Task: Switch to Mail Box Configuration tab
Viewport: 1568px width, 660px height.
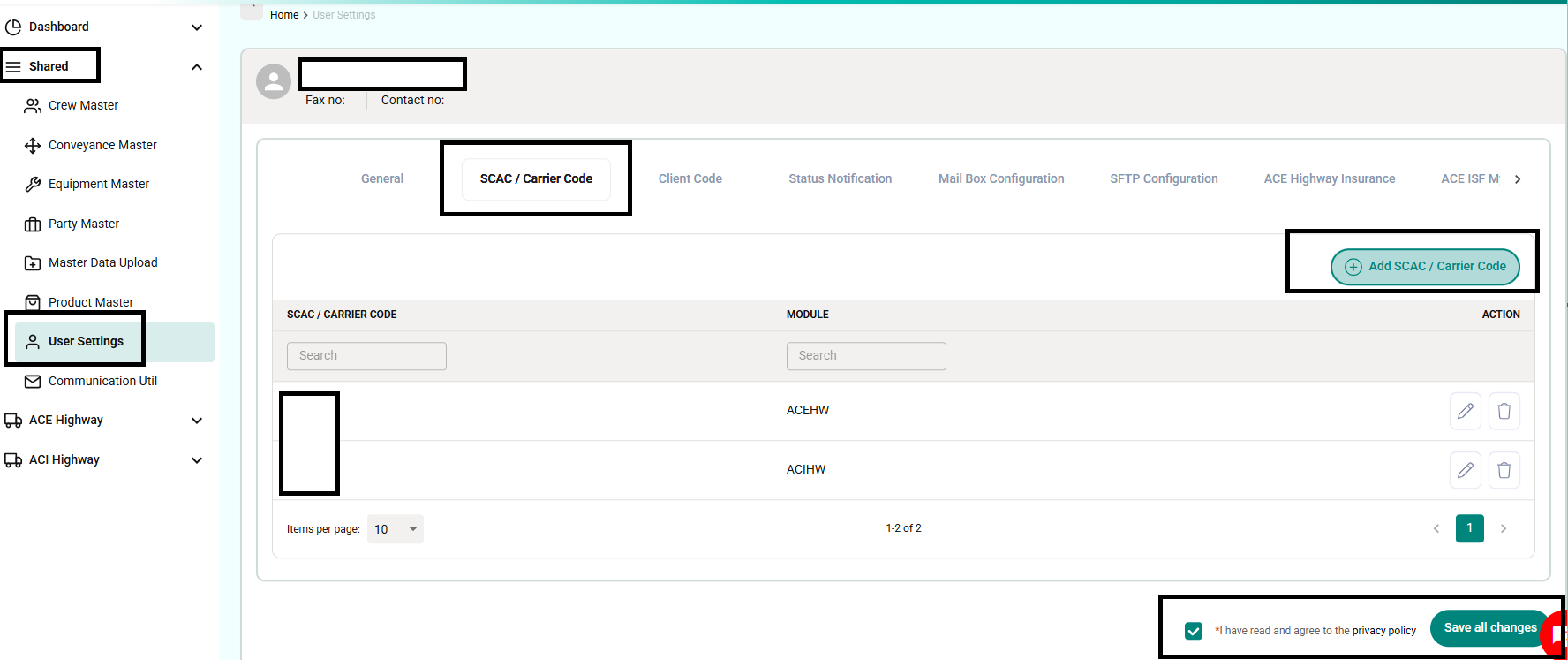Action: (x=1001, y=178)
